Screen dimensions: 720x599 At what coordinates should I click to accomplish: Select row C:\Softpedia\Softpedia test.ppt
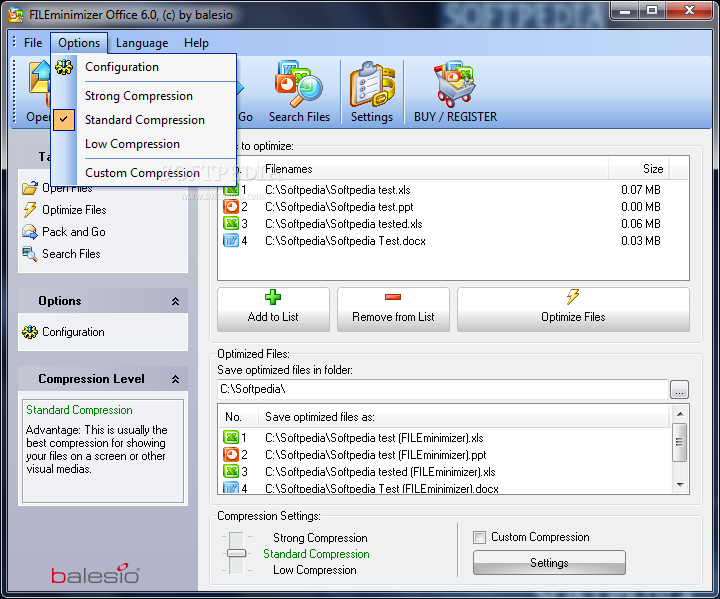[453, 207]
